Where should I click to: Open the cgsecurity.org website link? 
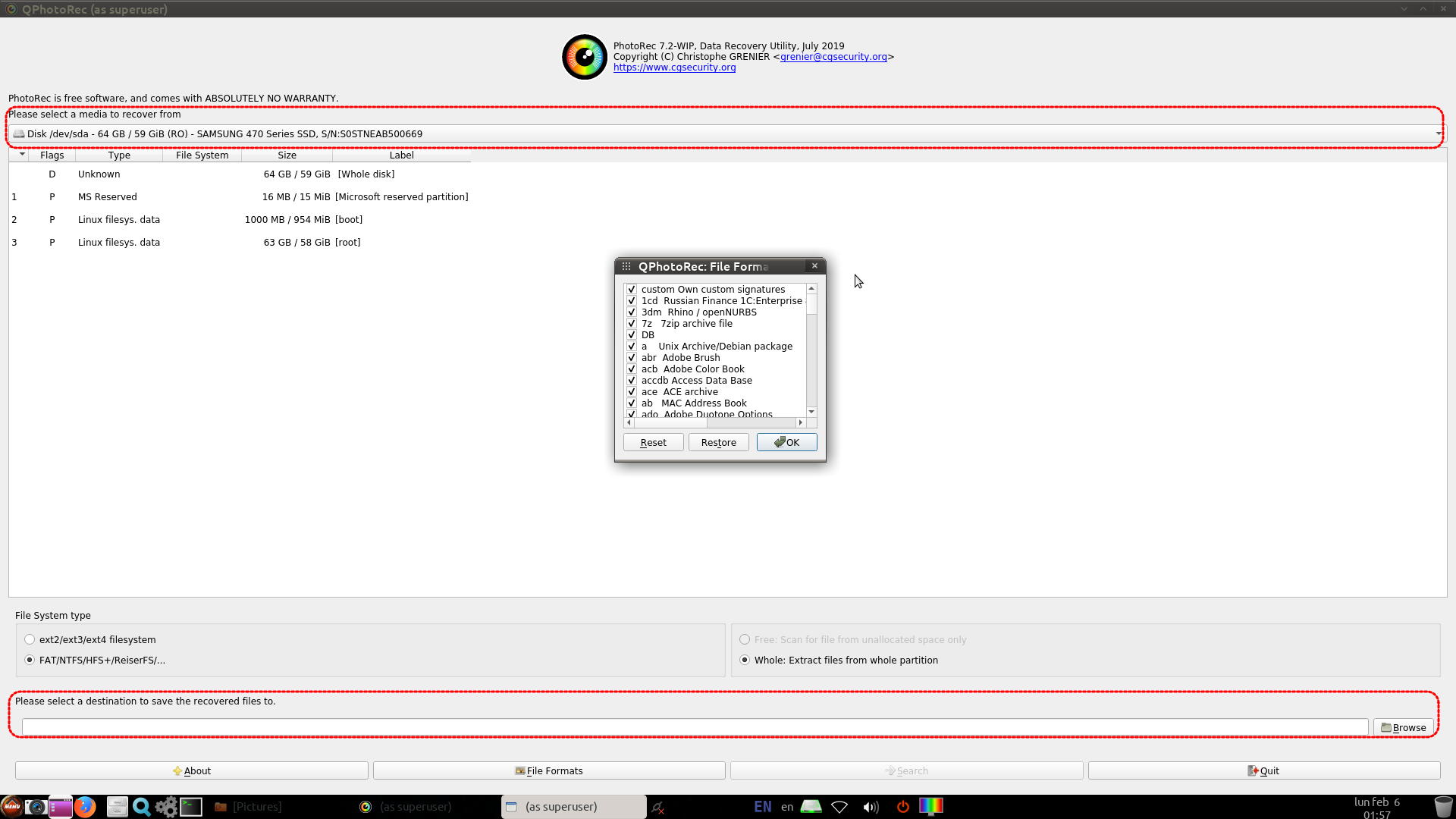click(674, 67)
